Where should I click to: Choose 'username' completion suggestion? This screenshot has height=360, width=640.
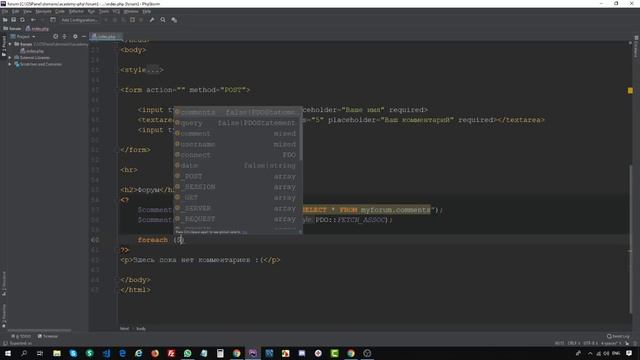236,144
